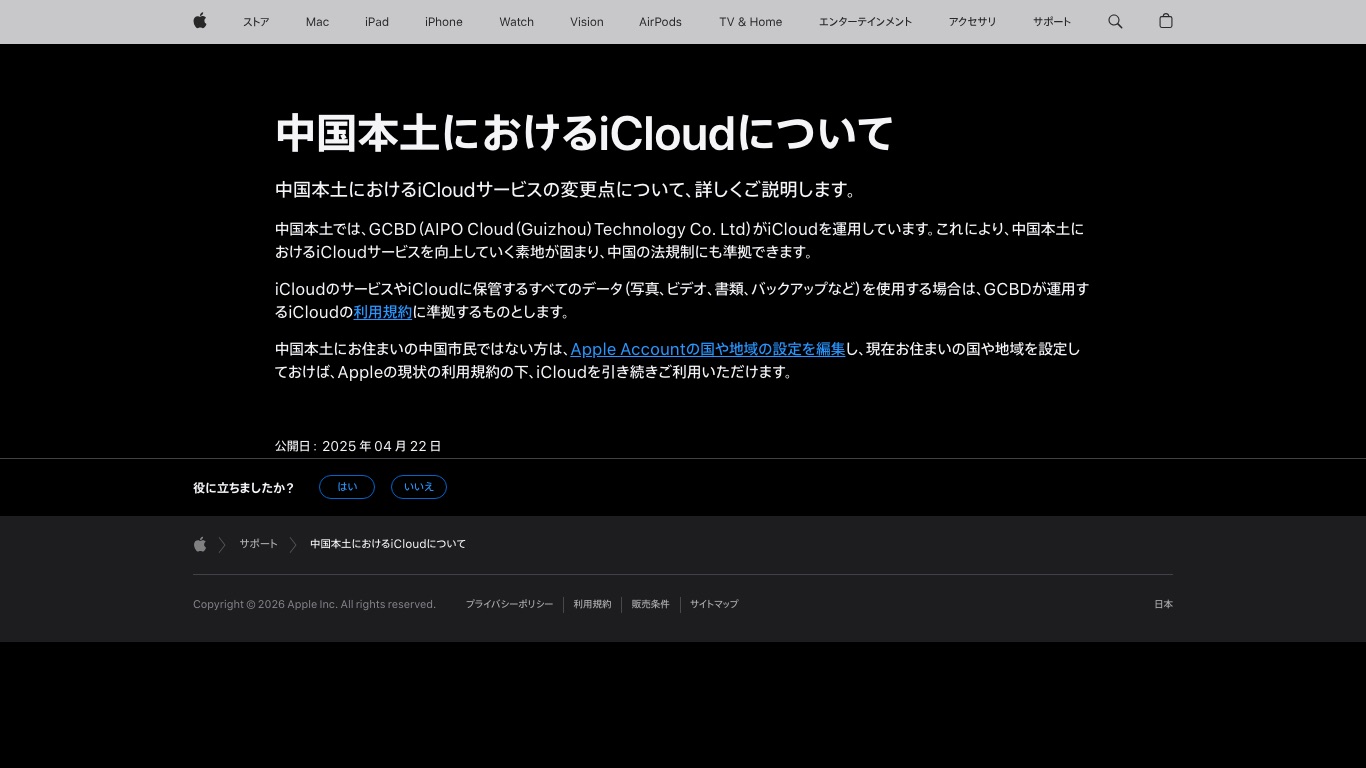Click the published date 2025 年 04 月 22 日

[x=382, y=446]
